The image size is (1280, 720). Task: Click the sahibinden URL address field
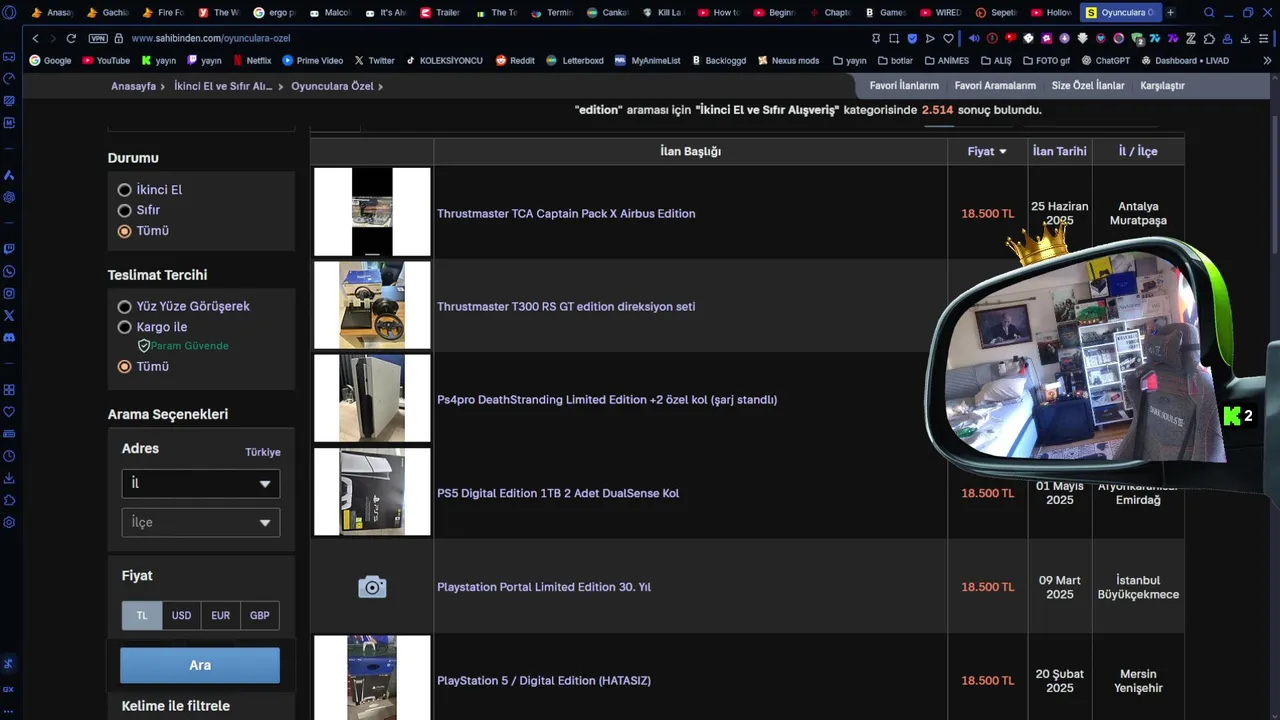point(210,38)
